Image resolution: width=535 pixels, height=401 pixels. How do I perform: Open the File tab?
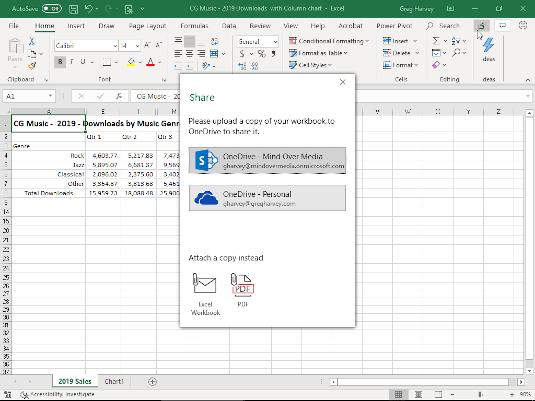coord(14,26)
